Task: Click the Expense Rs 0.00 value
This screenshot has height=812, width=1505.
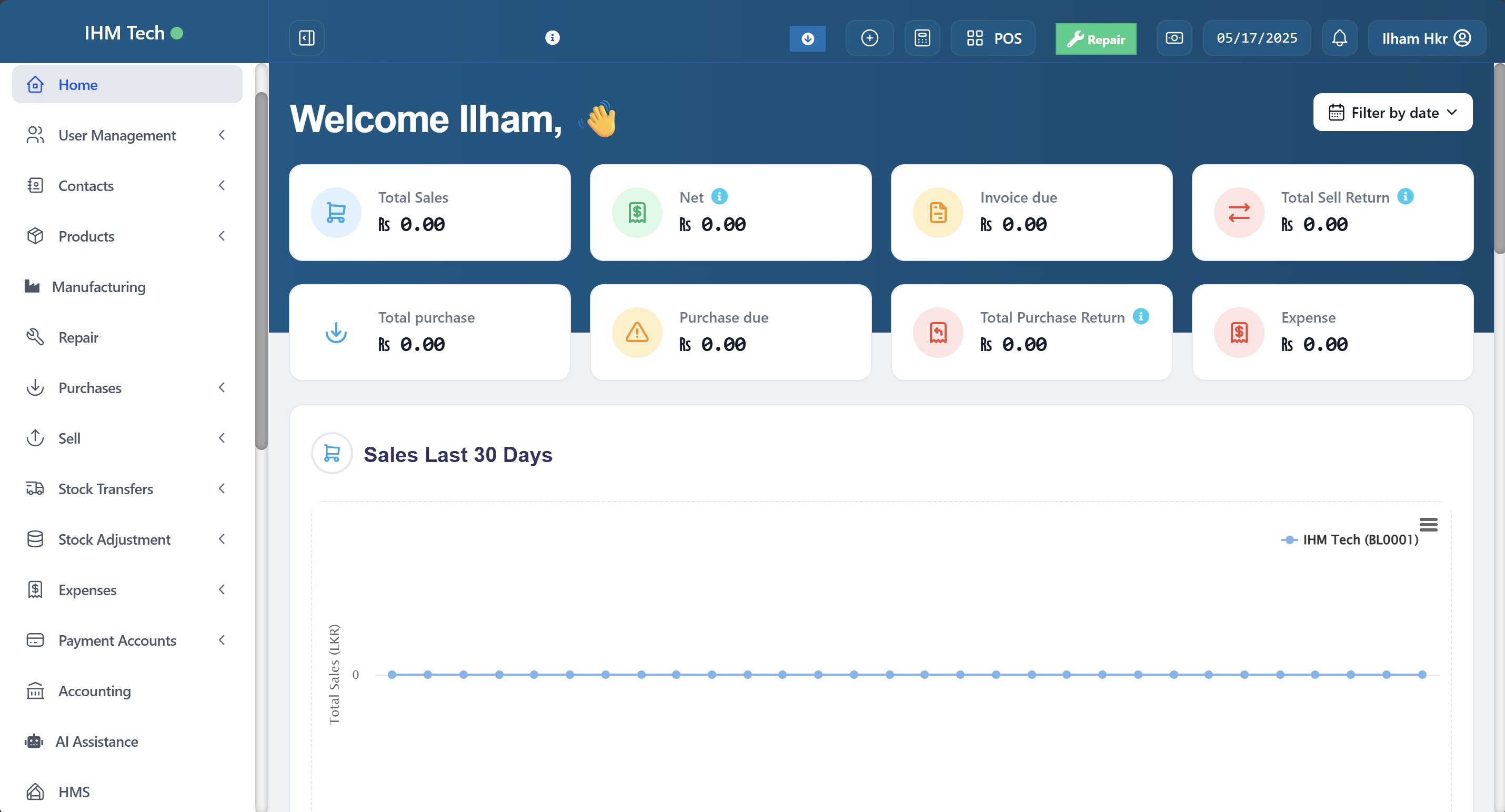Action: (x=1314, y=345)
